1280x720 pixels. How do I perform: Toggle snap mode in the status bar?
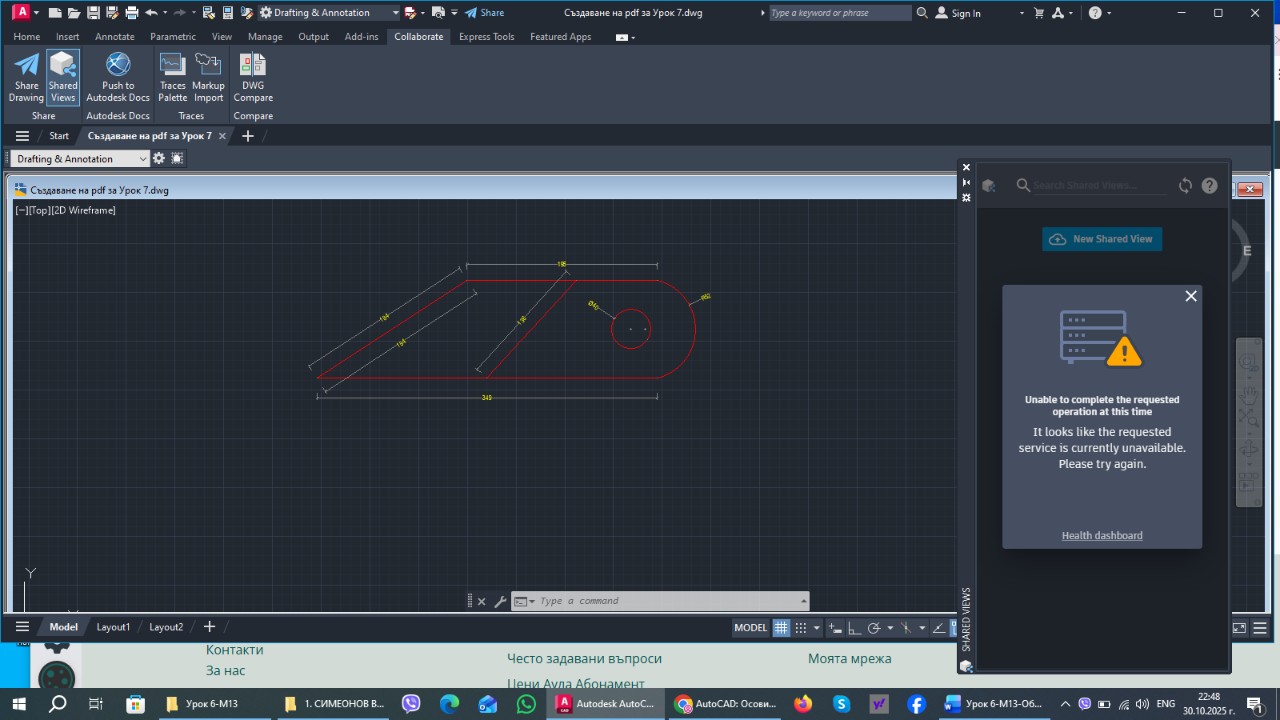(801, 628)
